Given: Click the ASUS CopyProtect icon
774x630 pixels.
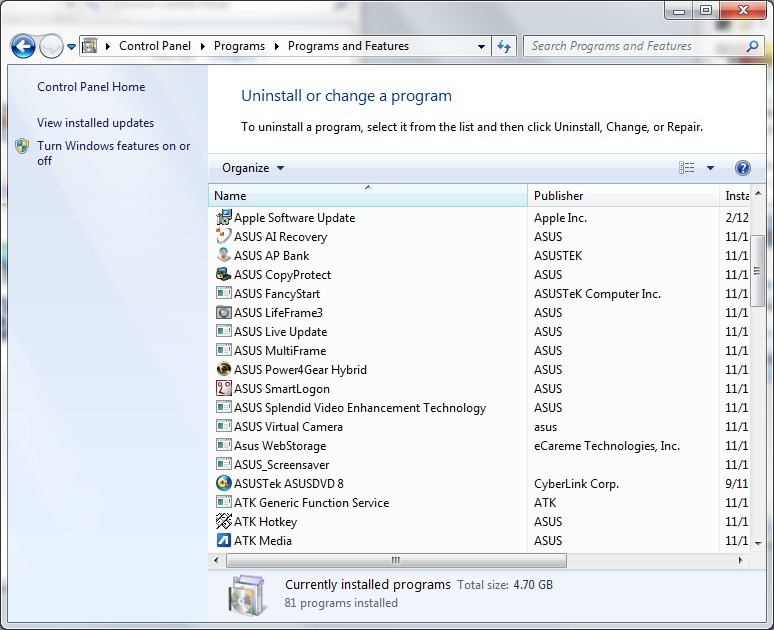Looking at the screenshot, I should (x=224, y=274).
